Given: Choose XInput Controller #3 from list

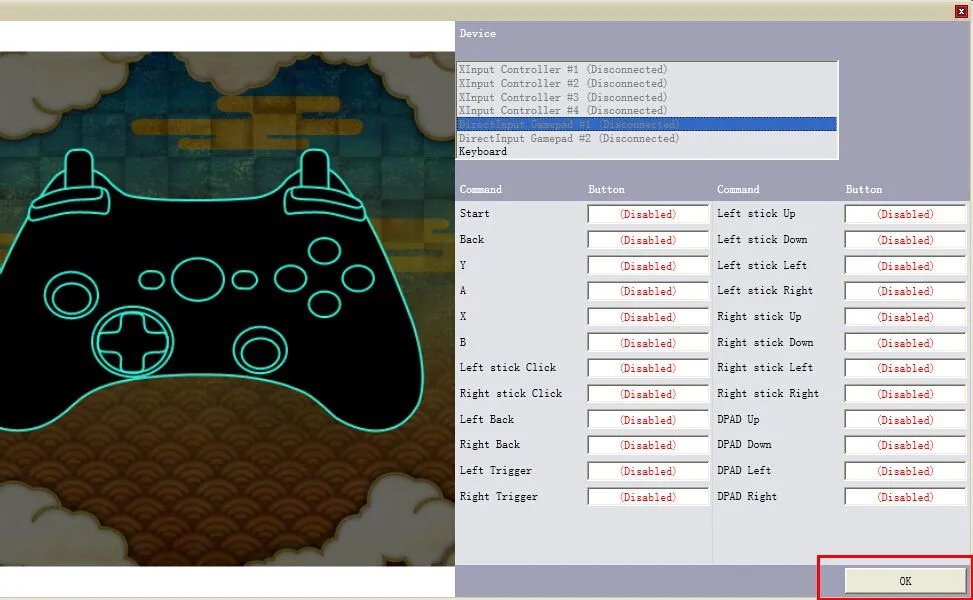Looking at the screenshot, I should [562, 98].
